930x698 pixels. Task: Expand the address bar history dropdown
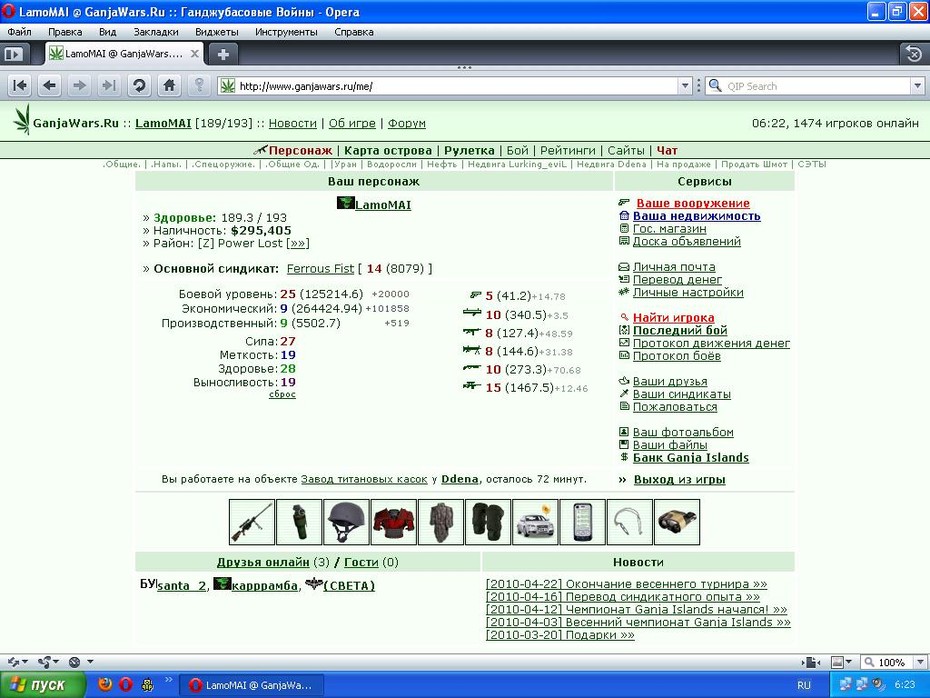(x=685, y=86)
